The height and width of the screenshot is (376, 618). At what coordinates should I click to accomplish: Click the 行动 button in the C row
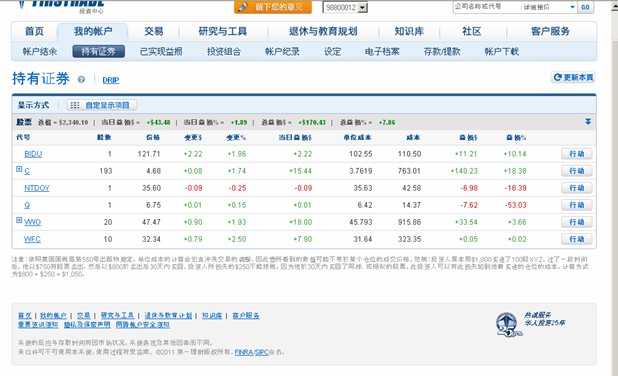pyautogui.click(x=577, y=171)
